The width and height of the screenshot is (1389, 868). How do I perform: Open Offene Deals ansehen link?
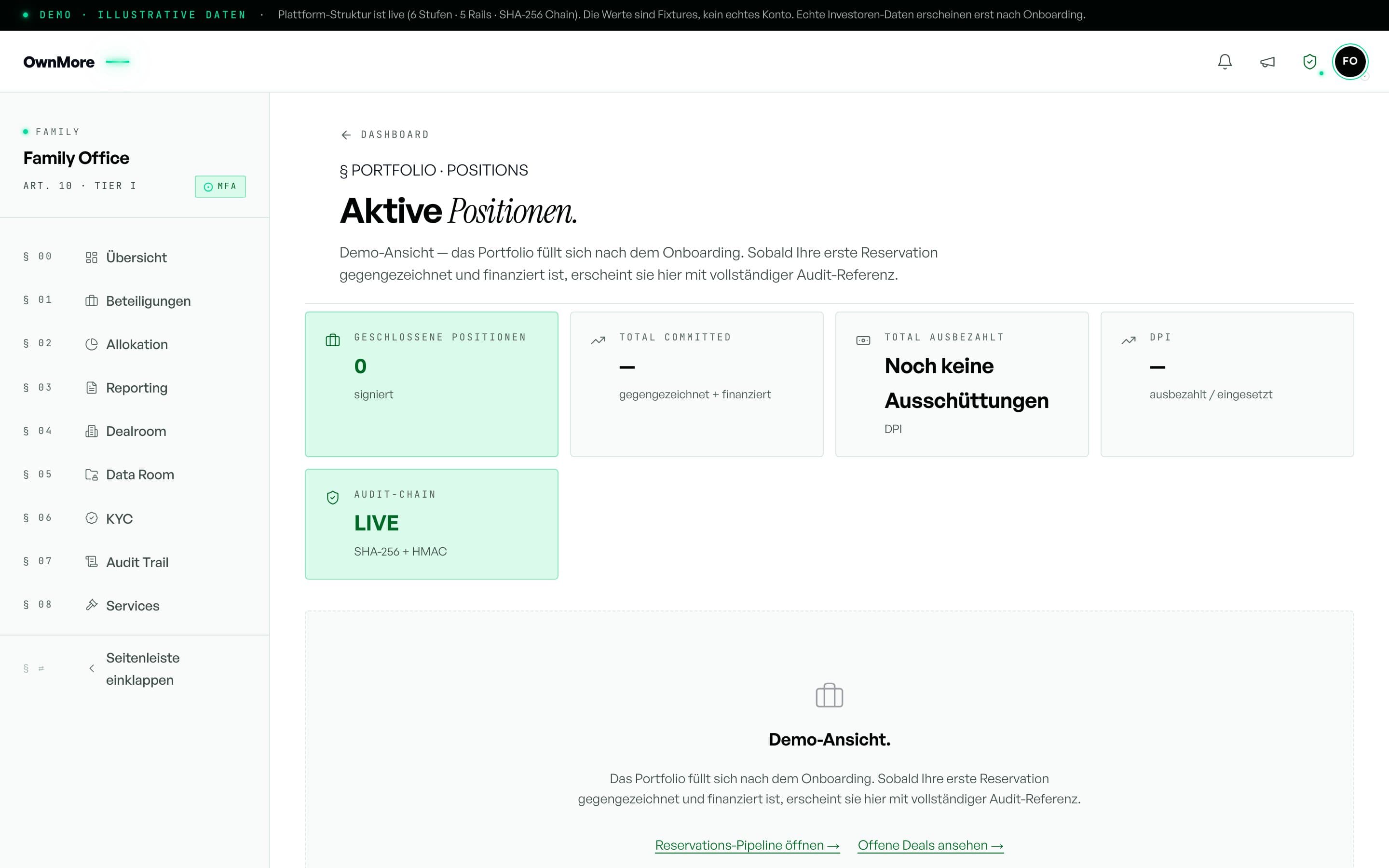[930, 845]
